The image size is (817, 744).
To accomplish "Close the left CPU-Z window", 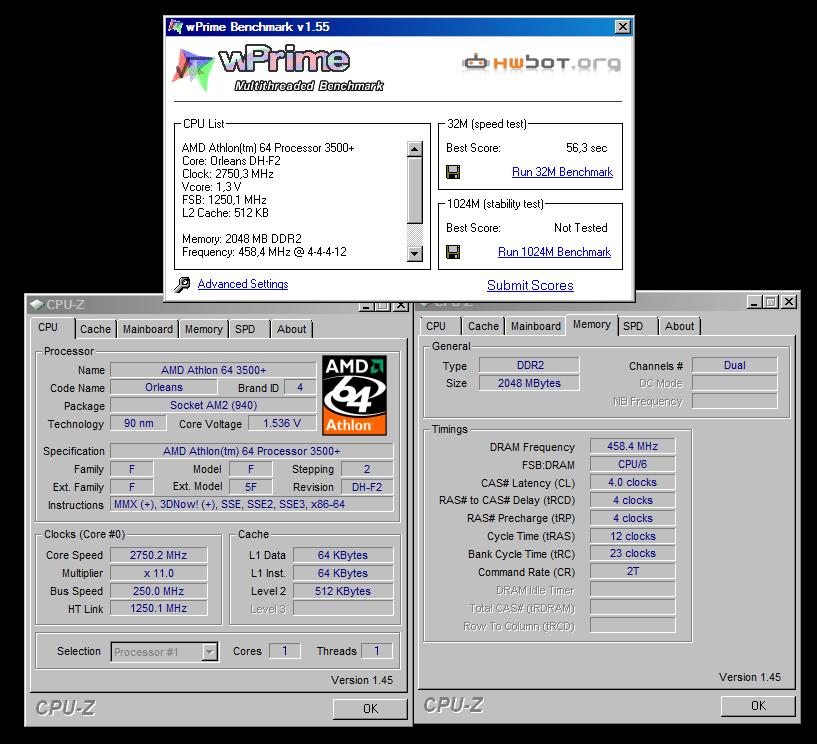I will coord(400,305).
